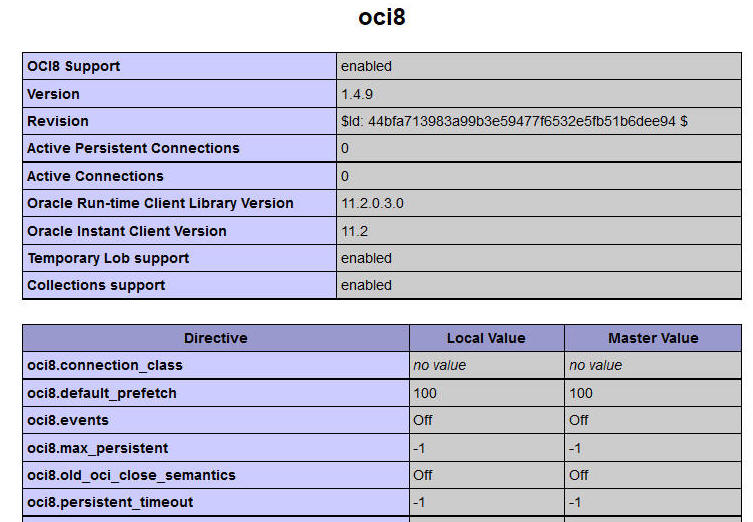Viewport: 753px width, 522px height.
Task: Click the Master Value column header
Action: (653, 338)
